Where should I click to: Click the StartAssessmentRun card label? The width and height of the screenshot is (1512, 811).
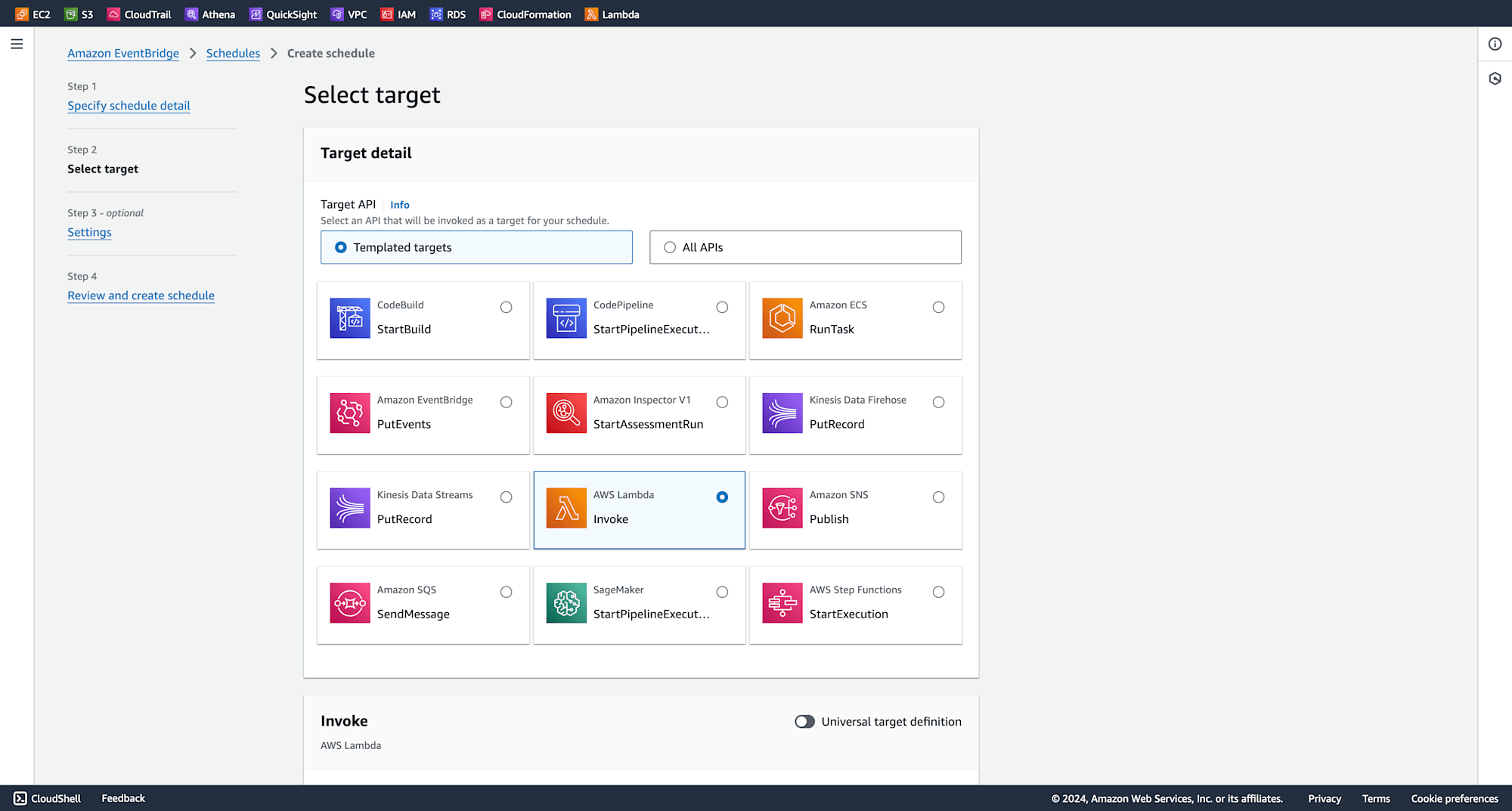tap(648, 424)
